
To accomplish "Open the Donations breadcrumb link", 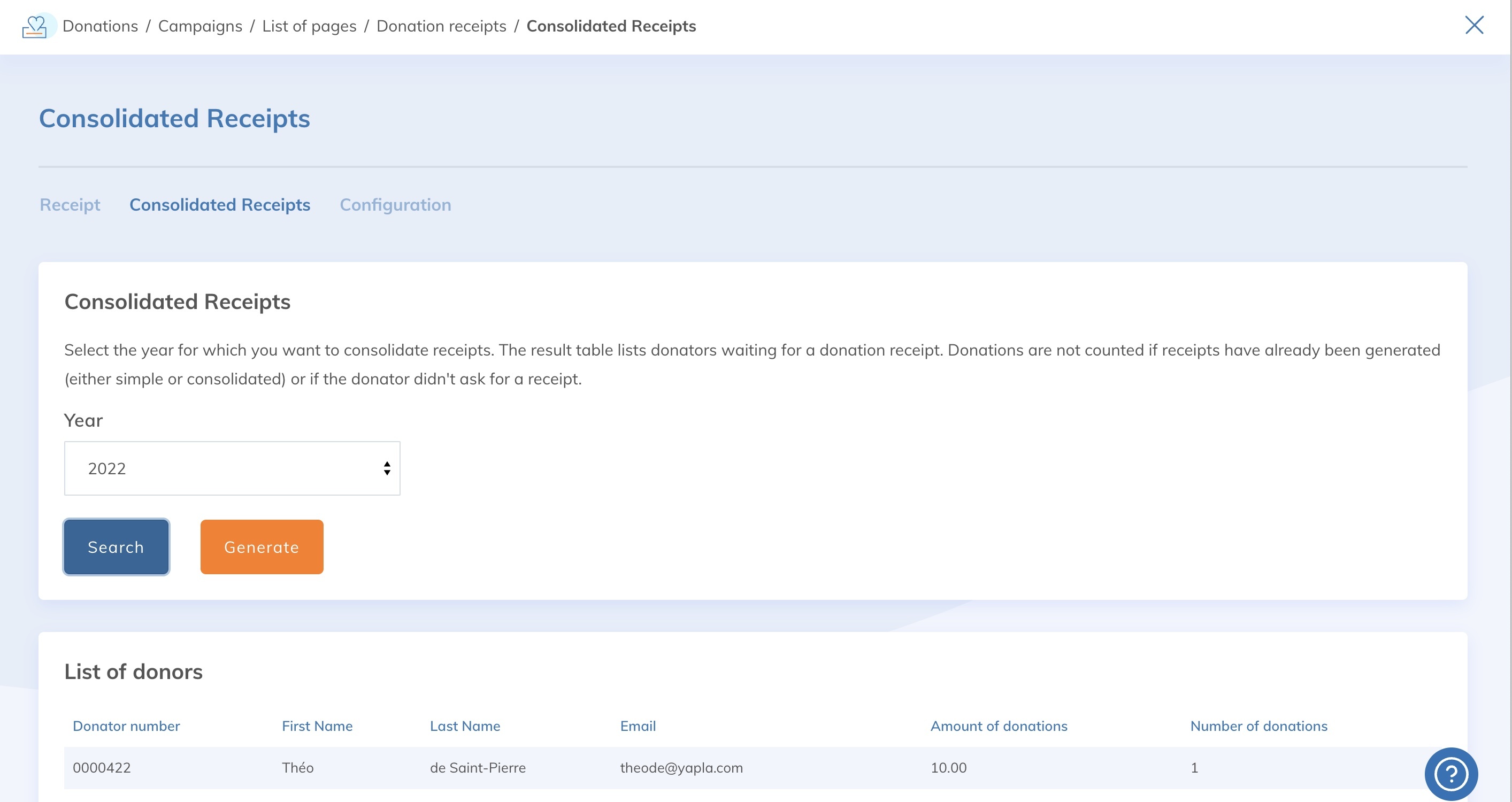I will click(x=101, y=26).
